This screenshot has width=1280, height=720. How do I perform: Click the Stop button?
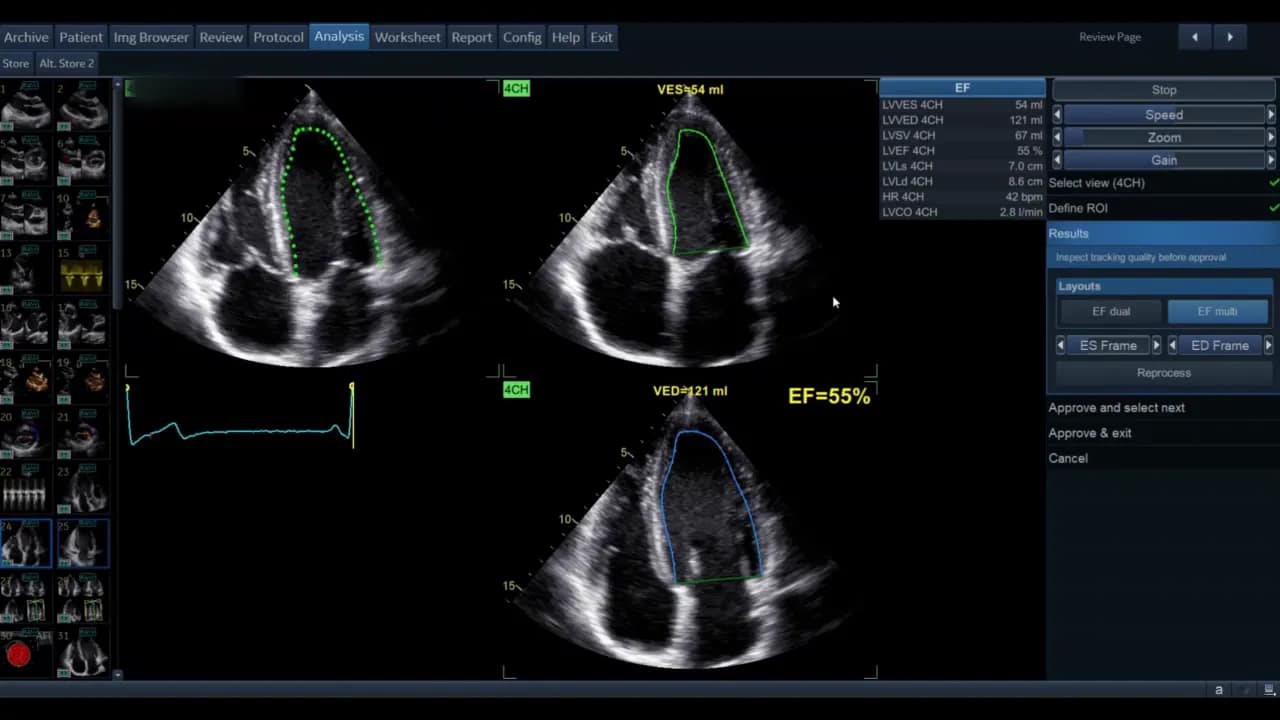tap(1163, 90)
